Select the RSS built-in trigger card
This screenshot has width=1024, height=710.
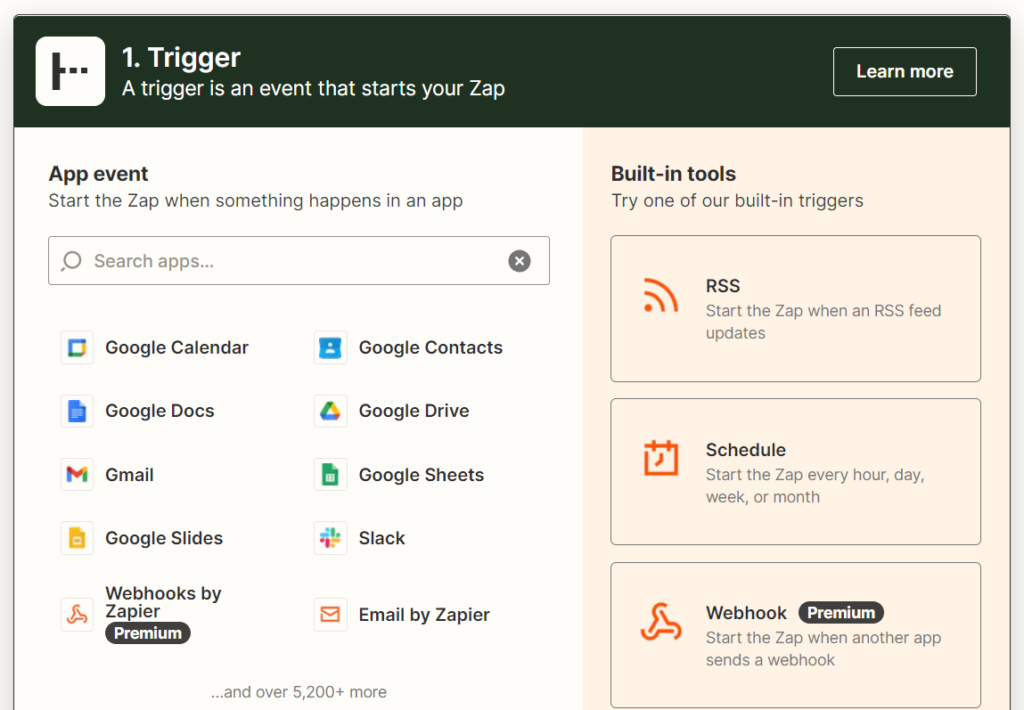tap(795, 308)
